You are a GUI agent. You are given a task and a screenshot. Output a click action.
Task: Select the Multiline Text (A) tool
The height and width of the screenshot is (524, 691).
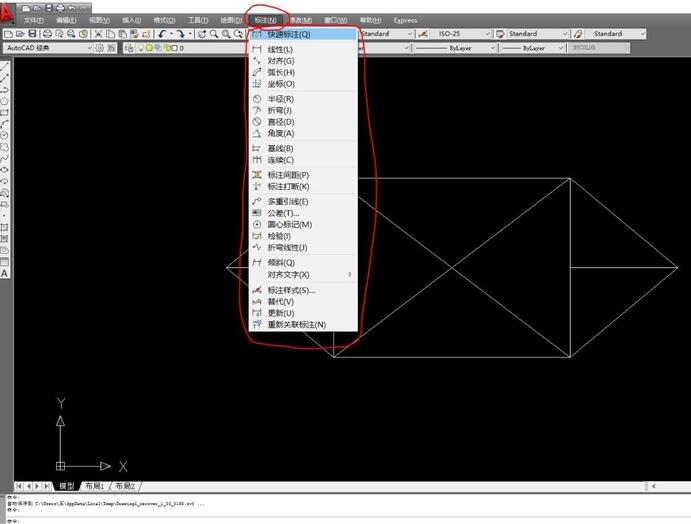[x=4, y=273]
